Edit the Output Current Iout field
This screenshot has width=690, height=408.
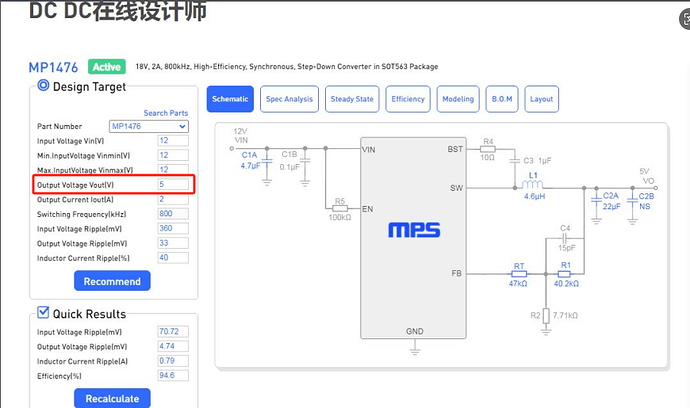pos(173,199)
